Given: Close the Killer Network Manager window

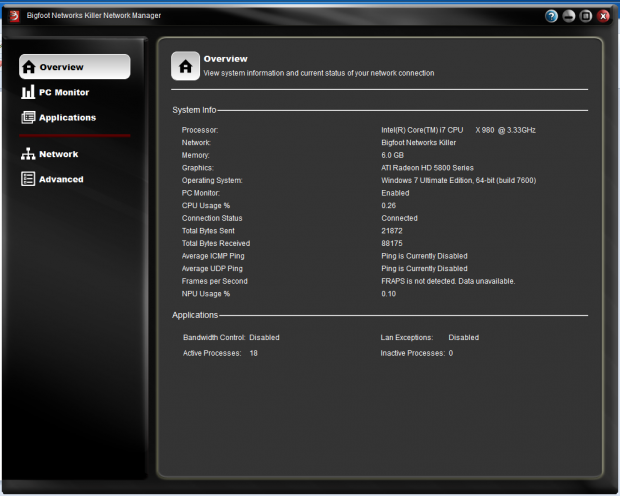Looking at the screenshot, I should 603,16.
